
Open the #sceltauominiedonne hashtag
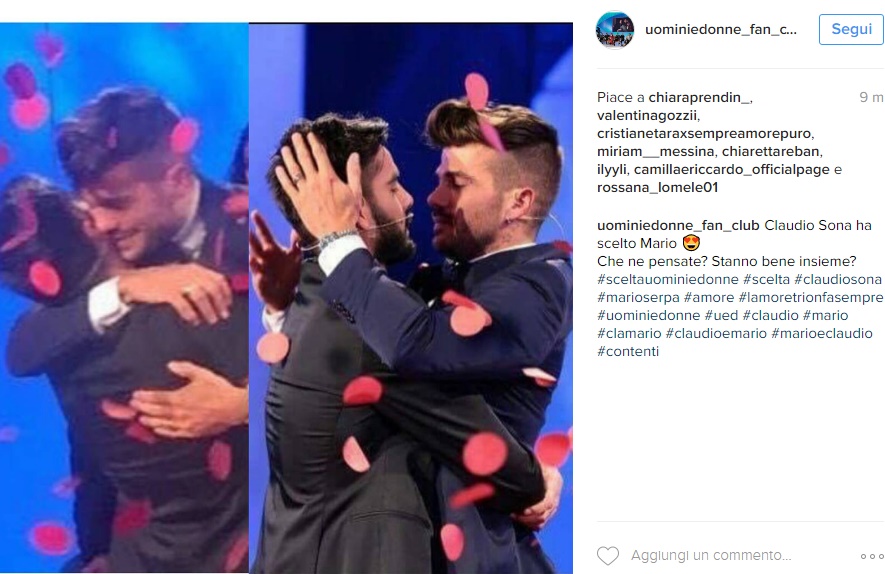[x=668, y=279]
